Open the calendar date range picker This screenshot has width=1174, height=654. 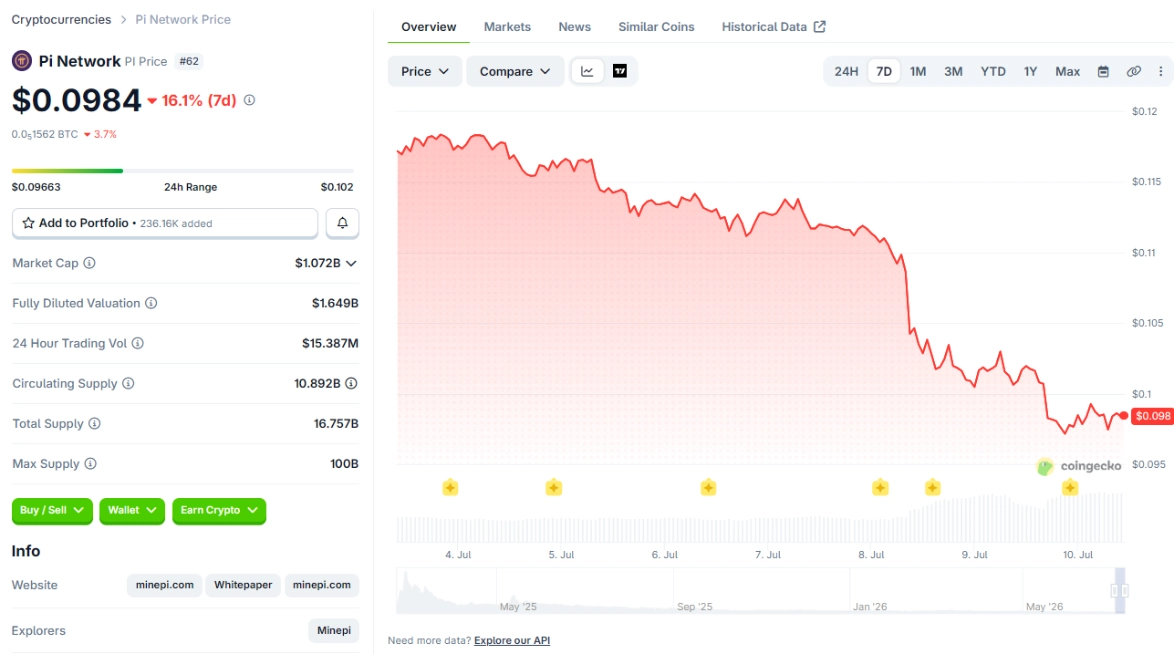click(1103, 71)
